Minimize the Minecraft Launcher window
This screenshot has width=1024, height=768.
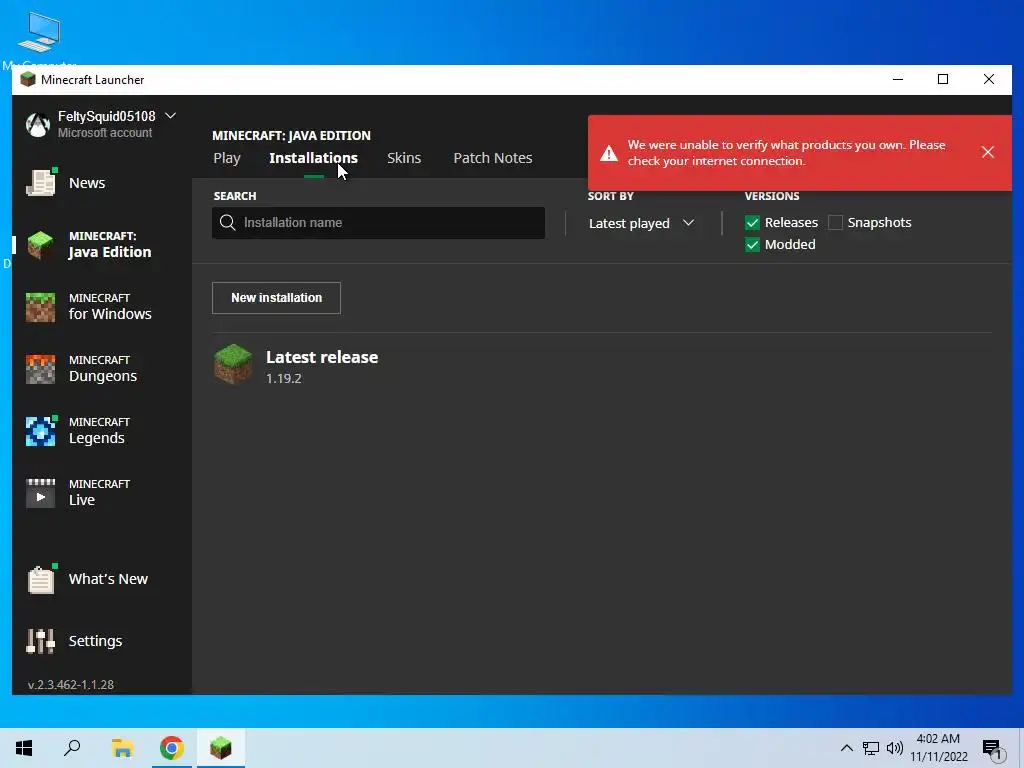898,80
